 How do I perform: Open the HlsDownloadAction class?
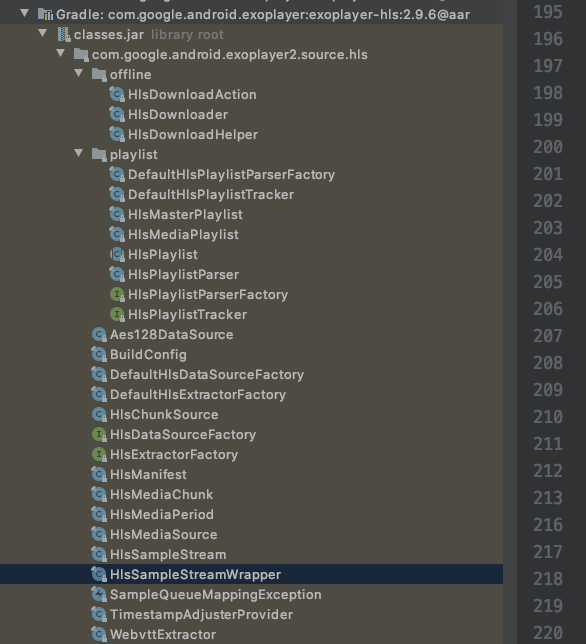(x=192, y=95)
